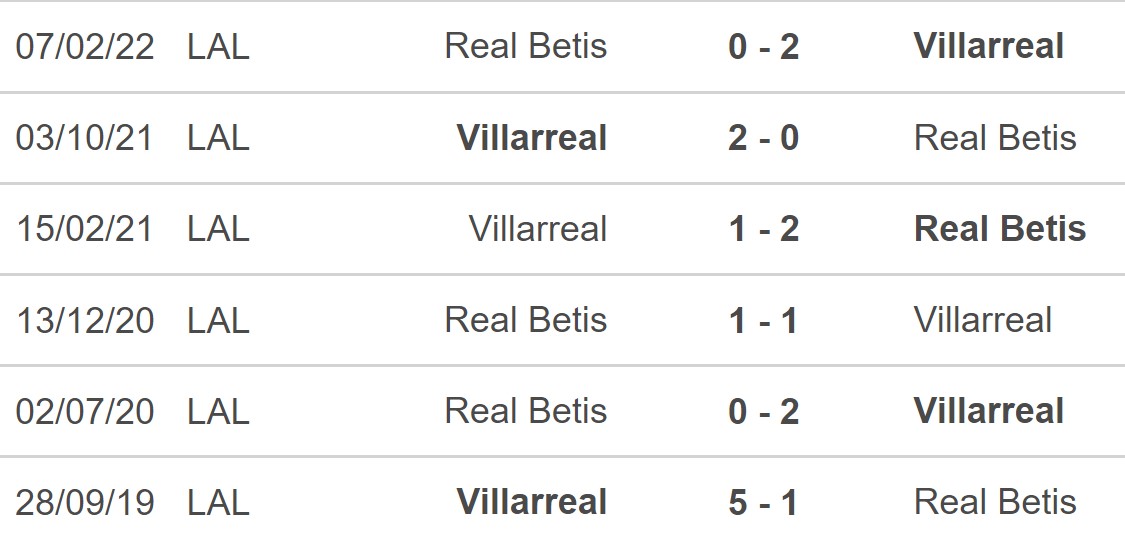
Task: Click the 07/02/22 match date
Action: coord(85,47)
